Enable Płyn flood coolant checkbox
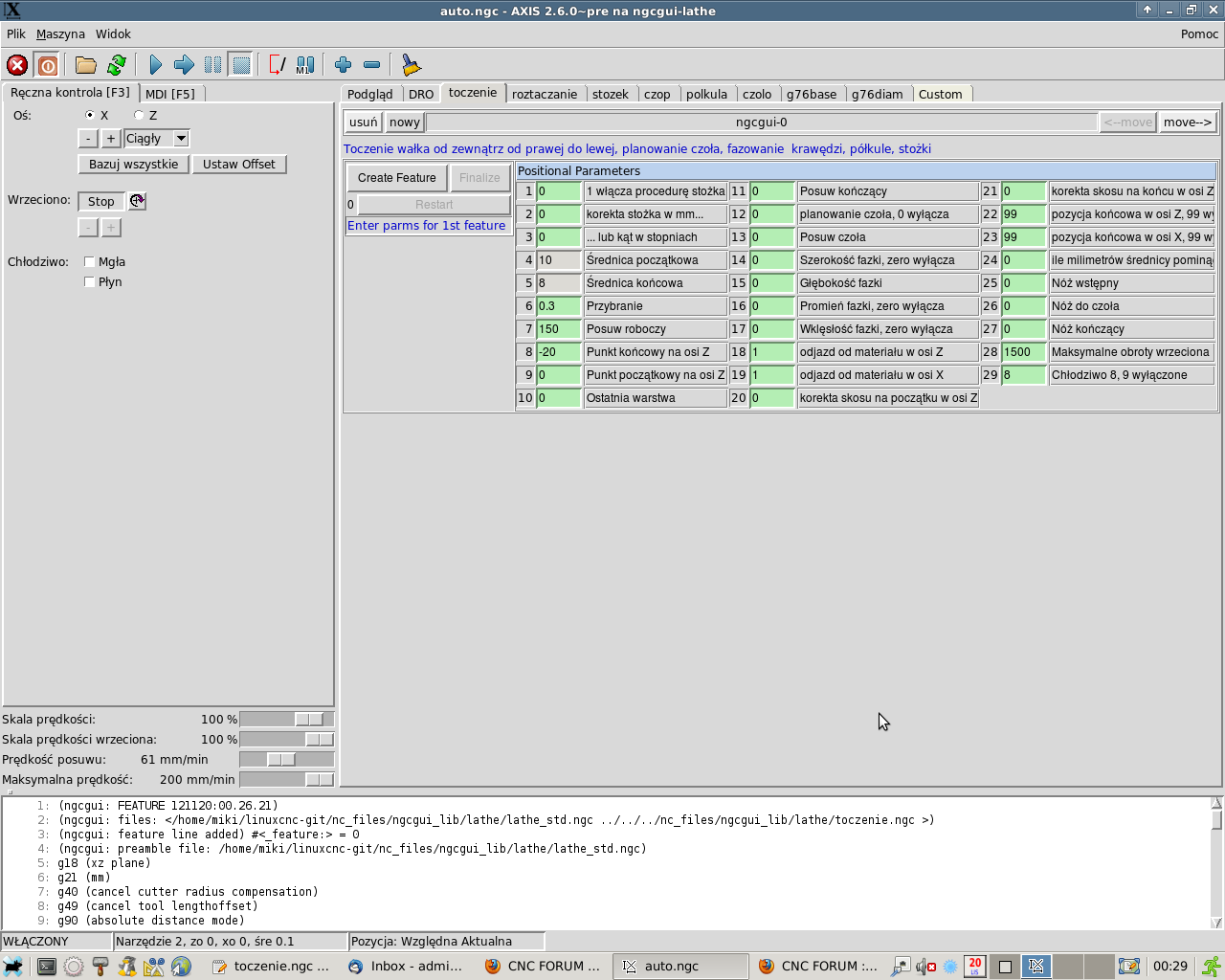The height and width of the screenshot is (980, 1225). 89,282
